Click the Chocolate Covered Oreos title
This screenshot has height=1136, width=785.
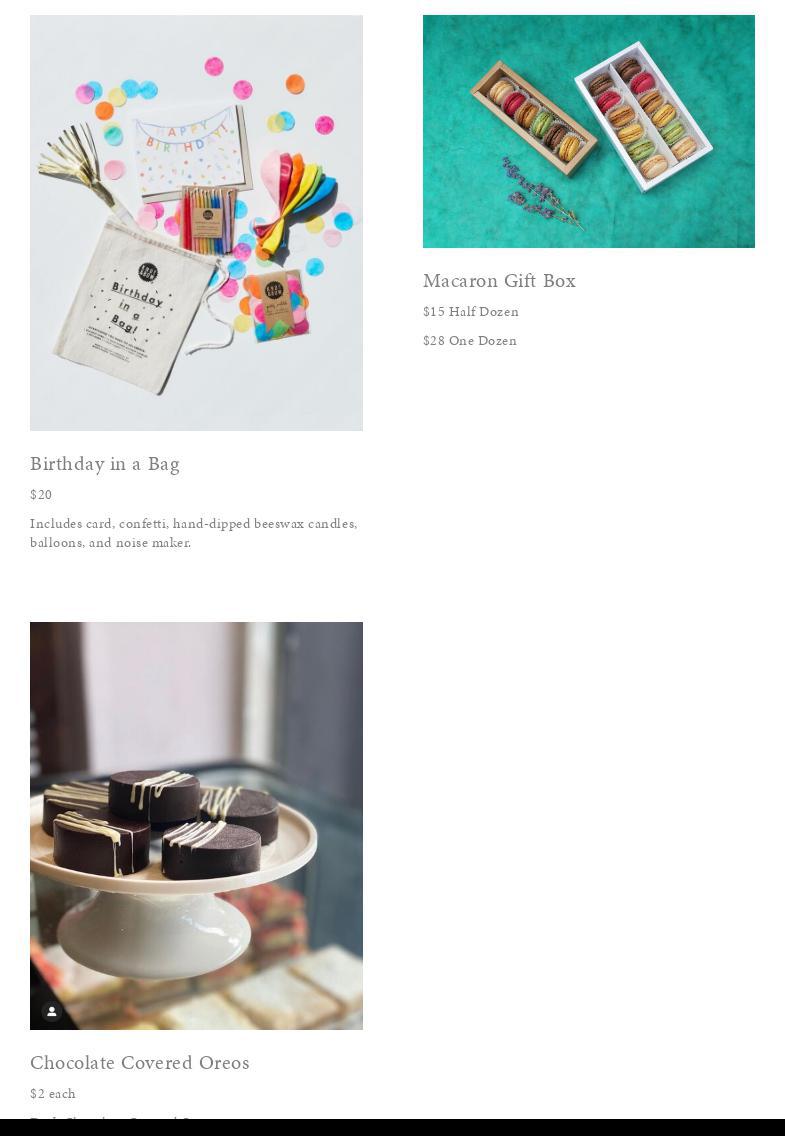140,1063
